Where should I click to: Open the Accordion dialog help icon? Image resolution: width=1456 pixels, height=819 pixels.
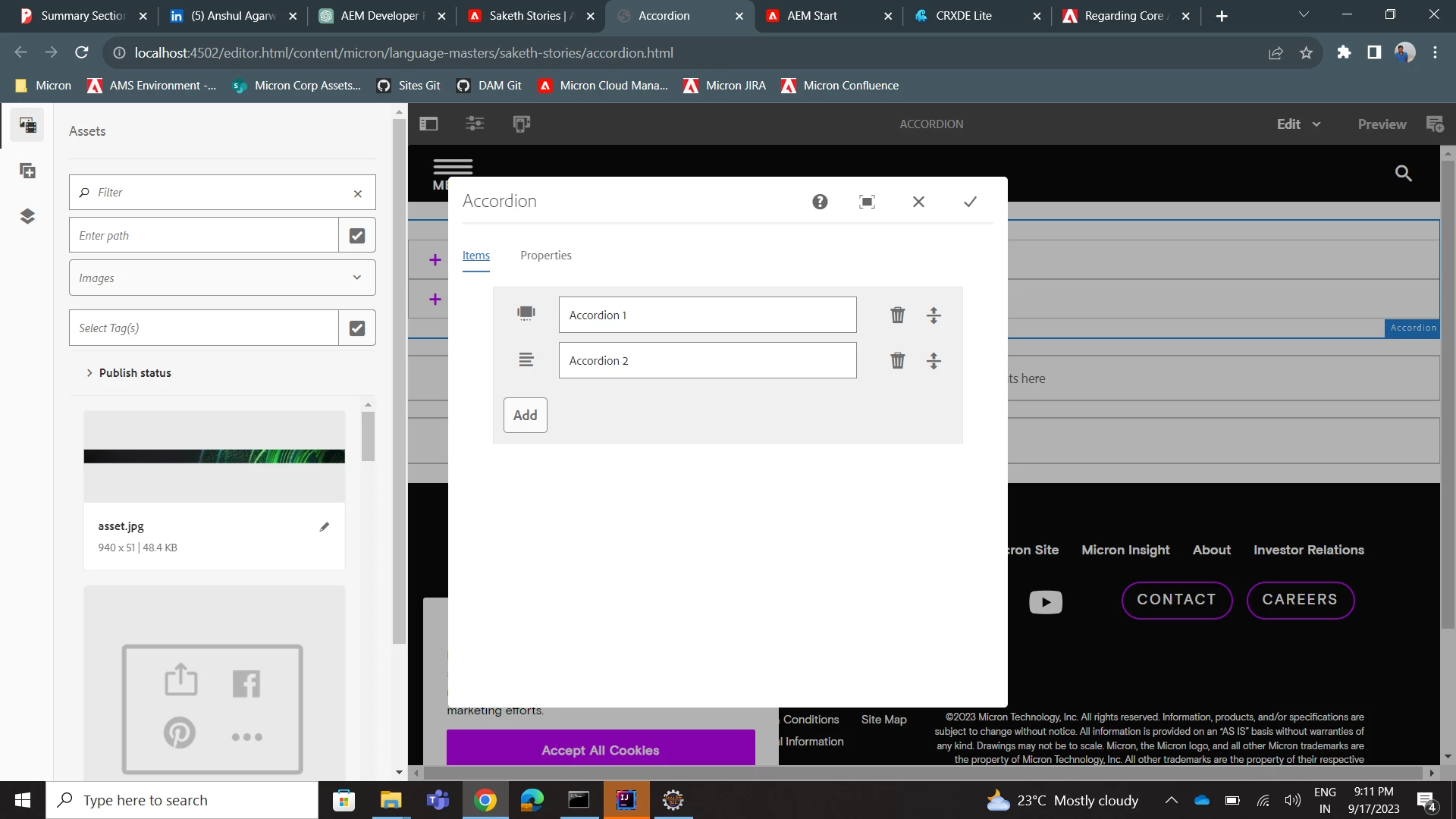click(x=820, y=202)
